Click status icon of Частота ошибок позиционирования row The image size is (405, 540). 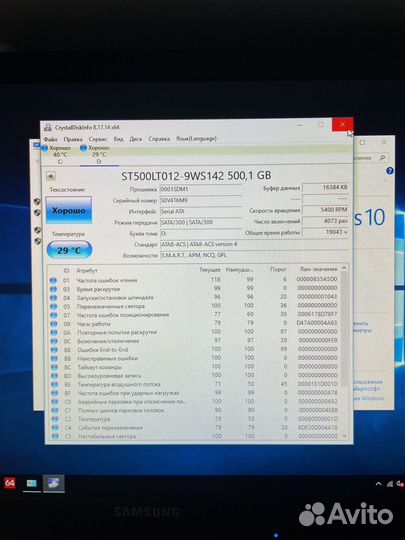54,315
